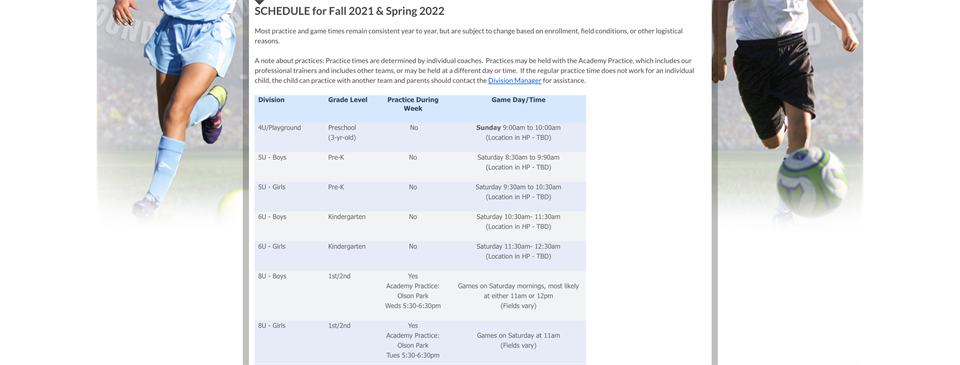The height and width of the screenshot is (365, 960).
Task: Click 1st/2nd in the 8U - Boys row
Action: click(x=339, y=276)
